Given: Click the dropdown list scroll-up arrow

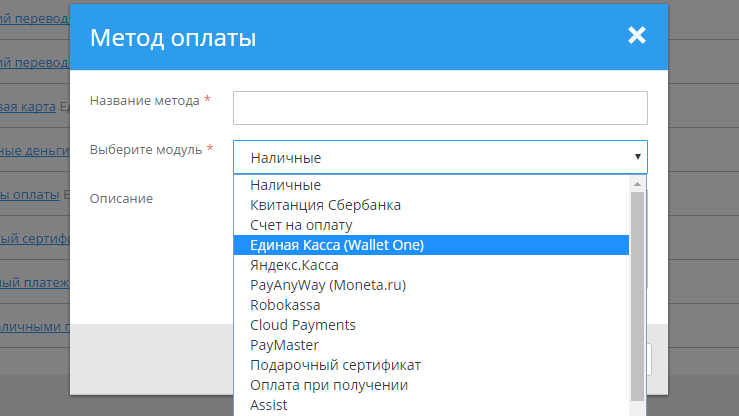Looking at the screenshot, I should [x=637, y=184].
